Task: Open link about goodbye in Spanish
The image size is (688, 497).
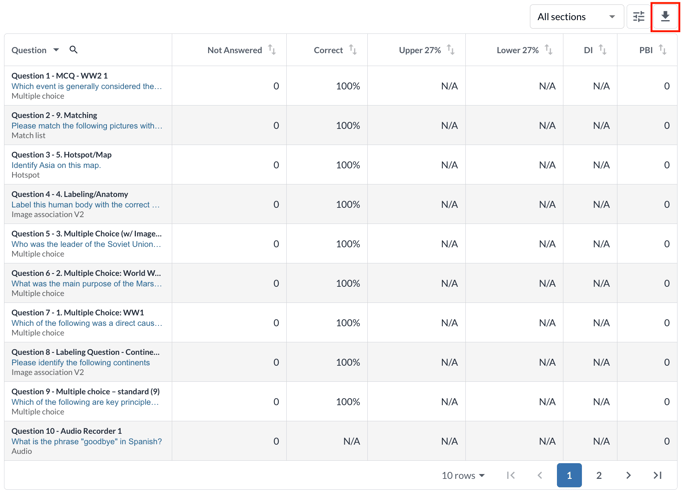Action: [x=86, y=441]
